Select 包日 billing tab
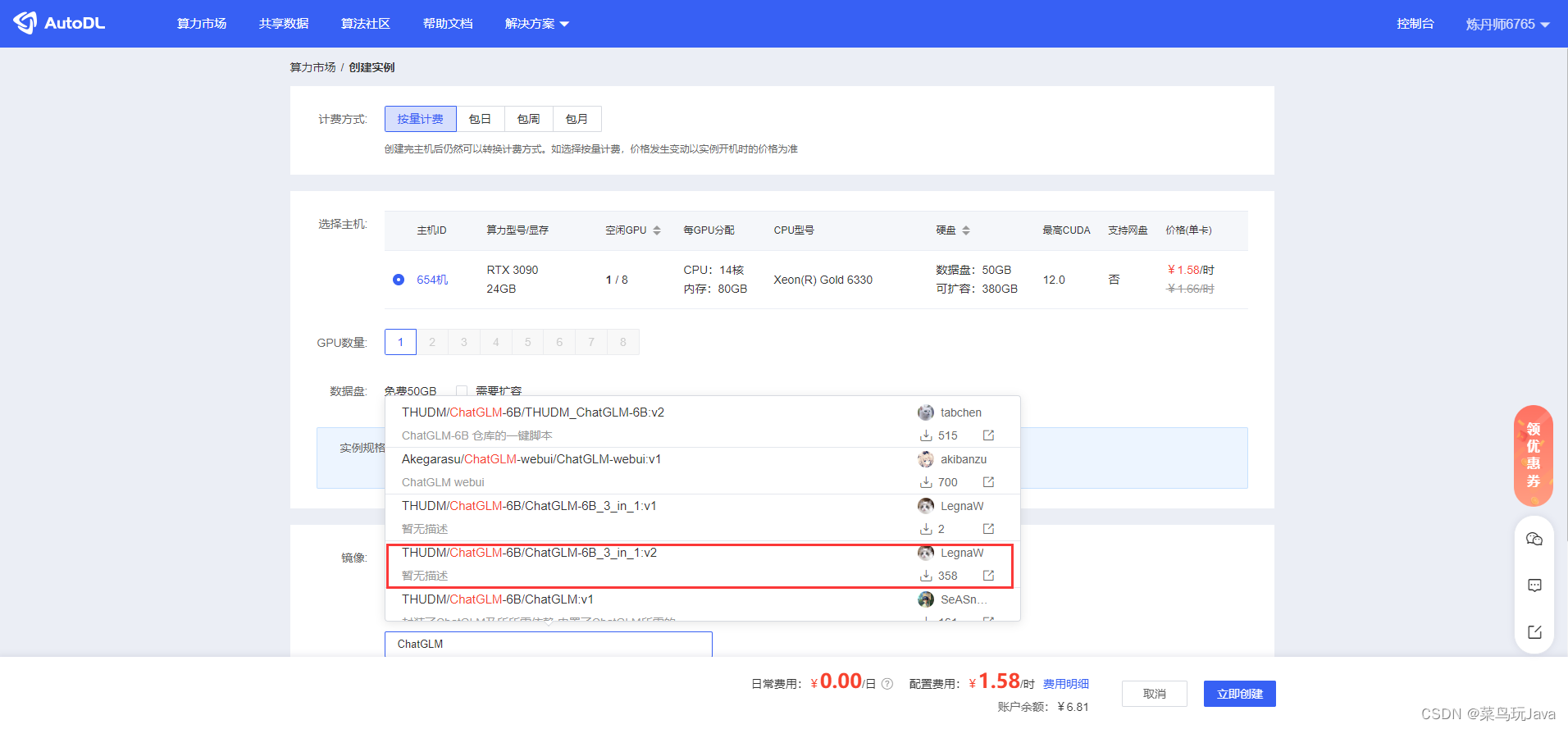Screen dimensions: 1568x729 [x=480, y=119]
